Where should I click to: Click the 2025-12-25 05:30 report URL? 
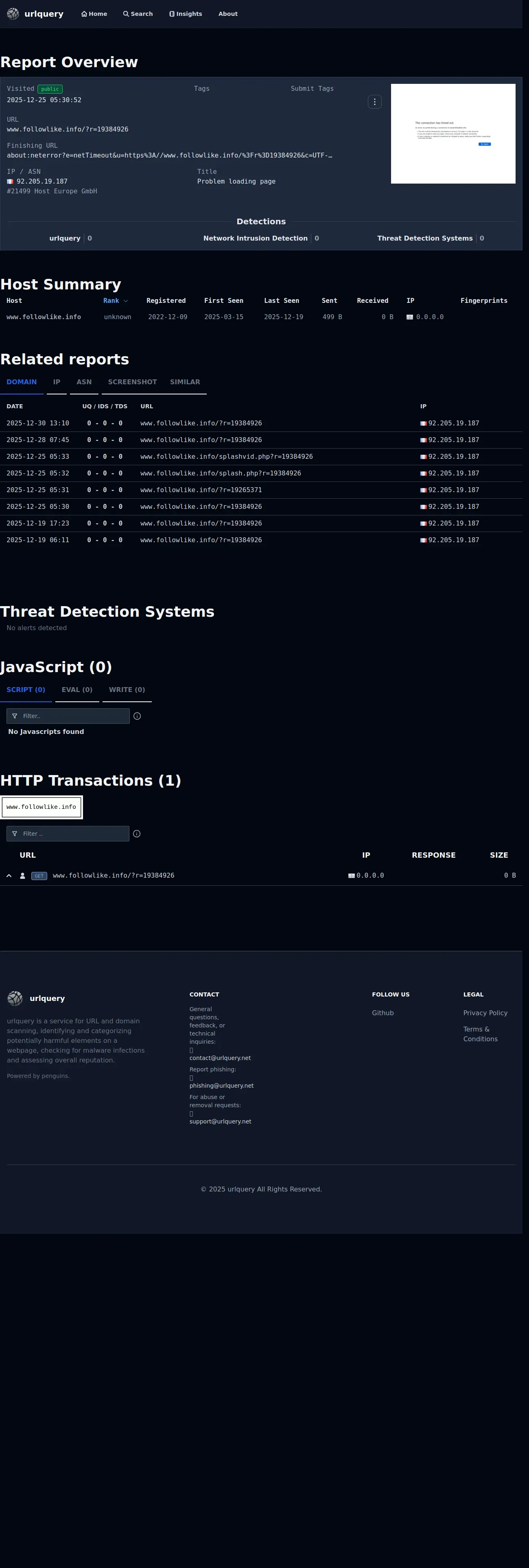201,507
